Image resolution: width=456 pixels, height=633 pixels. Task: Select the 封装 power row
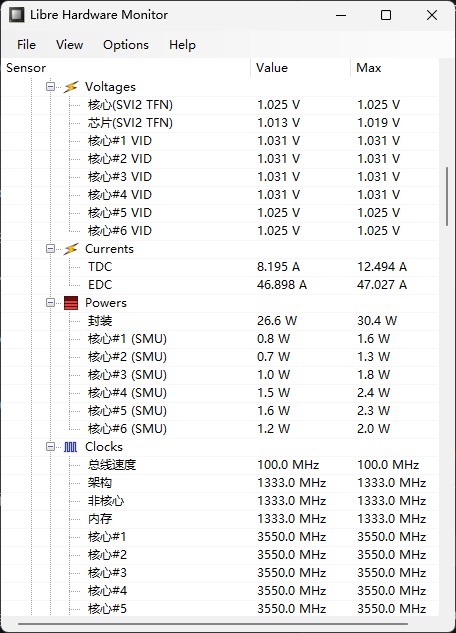[x=220, y=321]
